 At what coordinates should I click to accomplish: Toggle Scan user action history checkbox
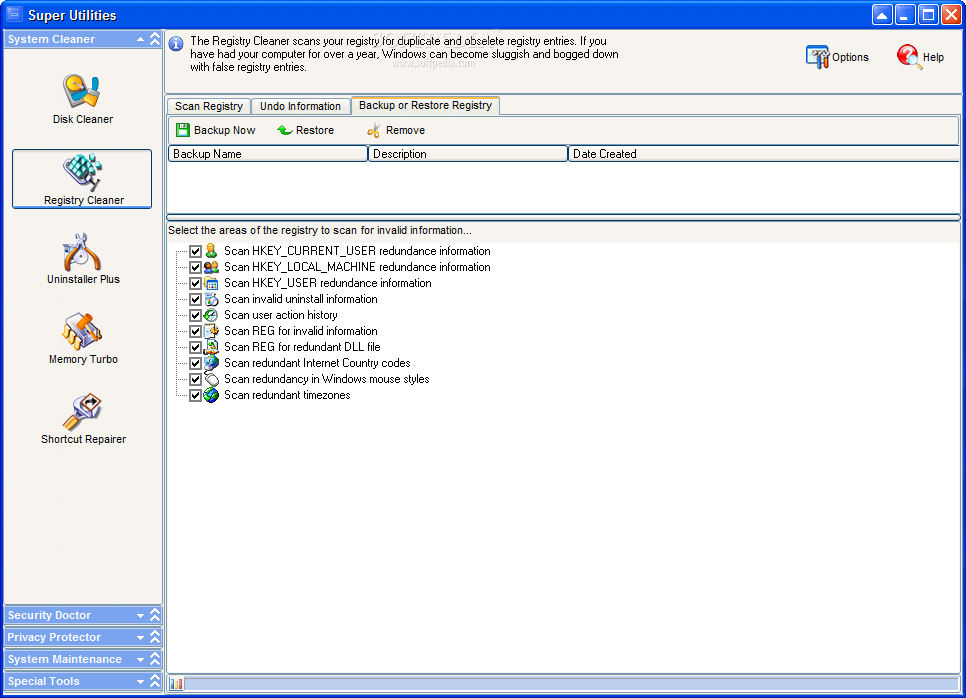point(195,315)
